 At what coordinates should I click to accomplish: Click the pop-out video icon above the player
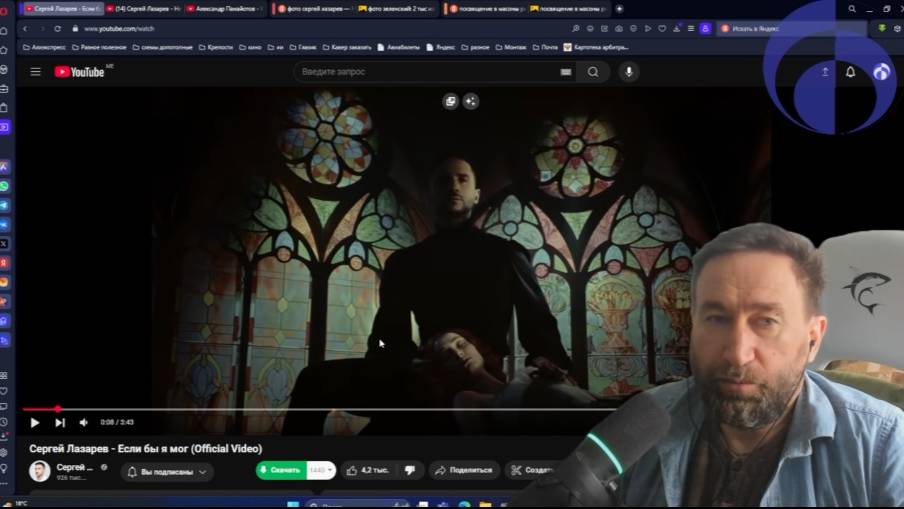click(x=451, y=101)
